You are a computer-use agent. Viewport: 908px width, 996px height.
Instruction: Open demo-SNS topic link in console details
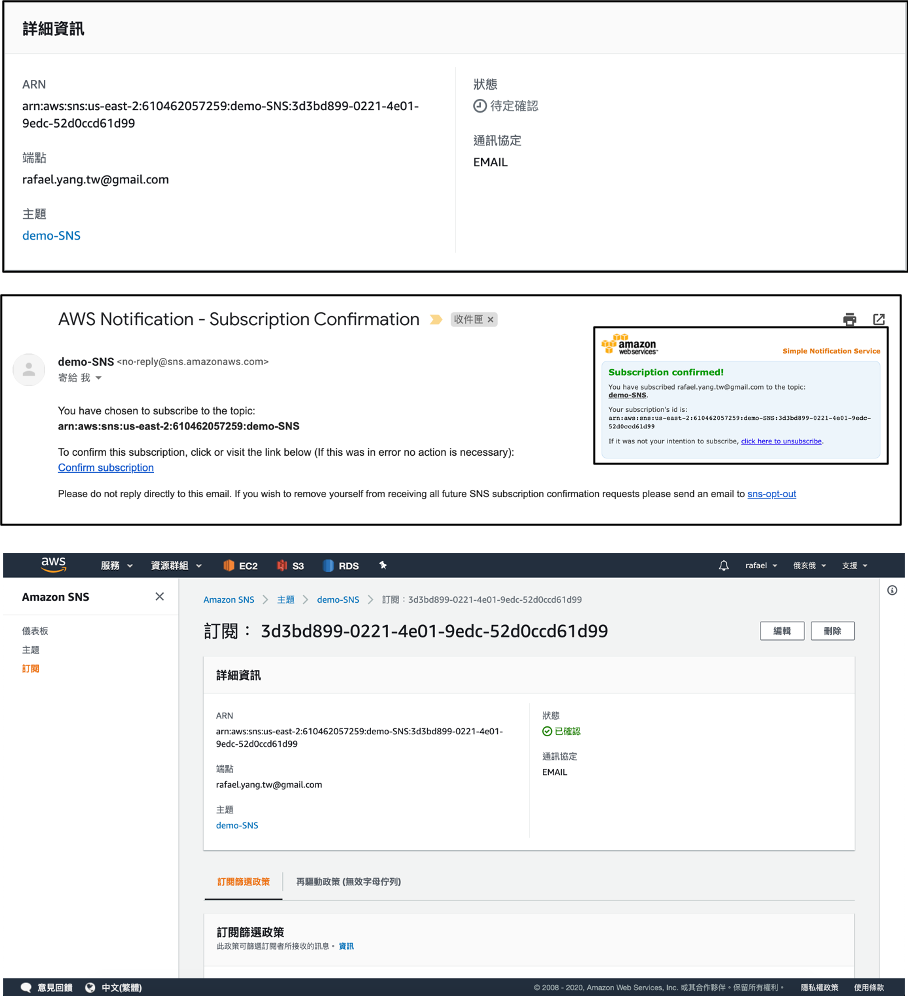237,825
